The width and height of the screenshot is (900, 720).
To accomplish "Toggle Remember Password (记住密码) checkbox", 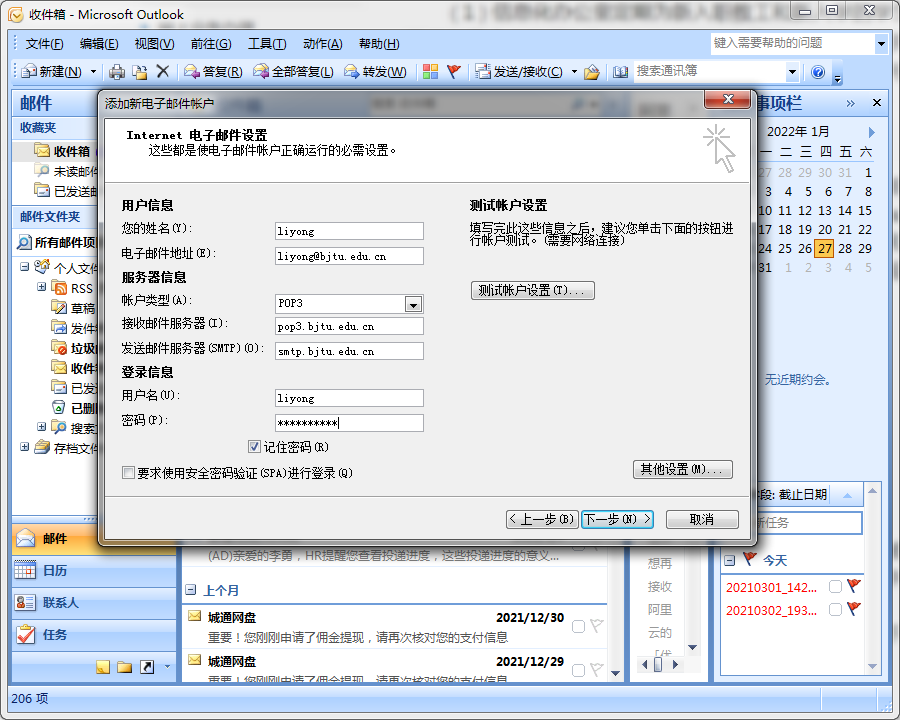I will pos(254,447).
